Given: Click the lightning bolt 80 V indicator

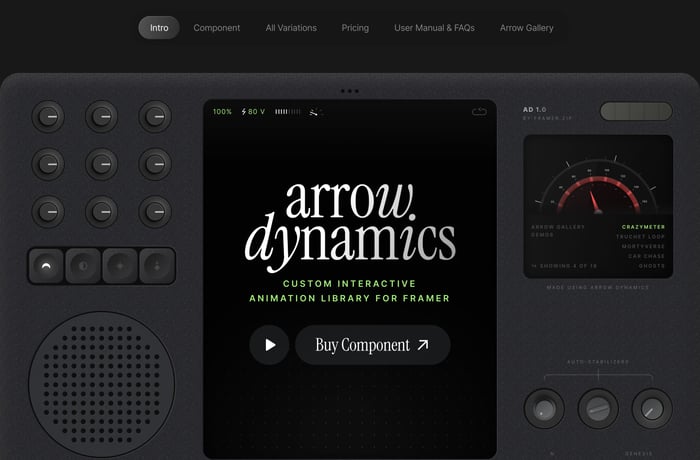Looking at the screenshot, I should pyautogui.click(x=253, y=112).
